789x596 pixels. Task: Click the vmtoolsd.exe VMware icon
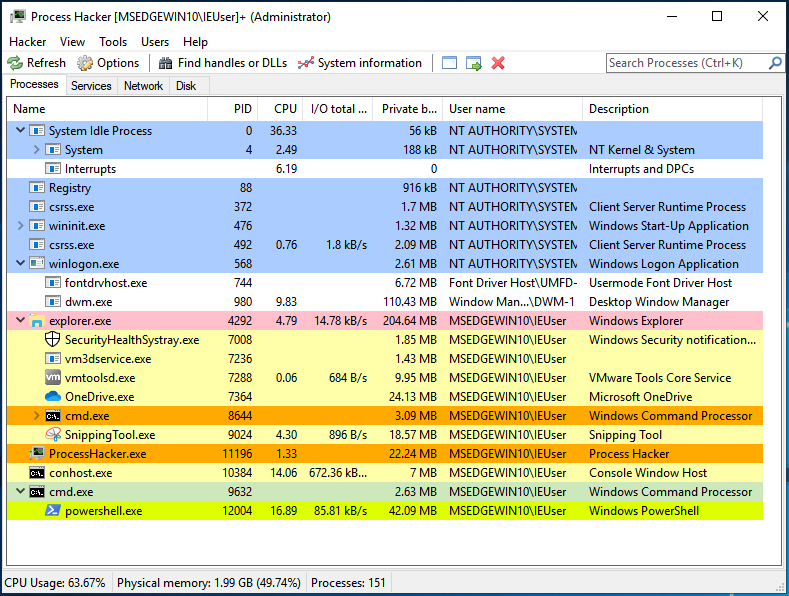53,378
